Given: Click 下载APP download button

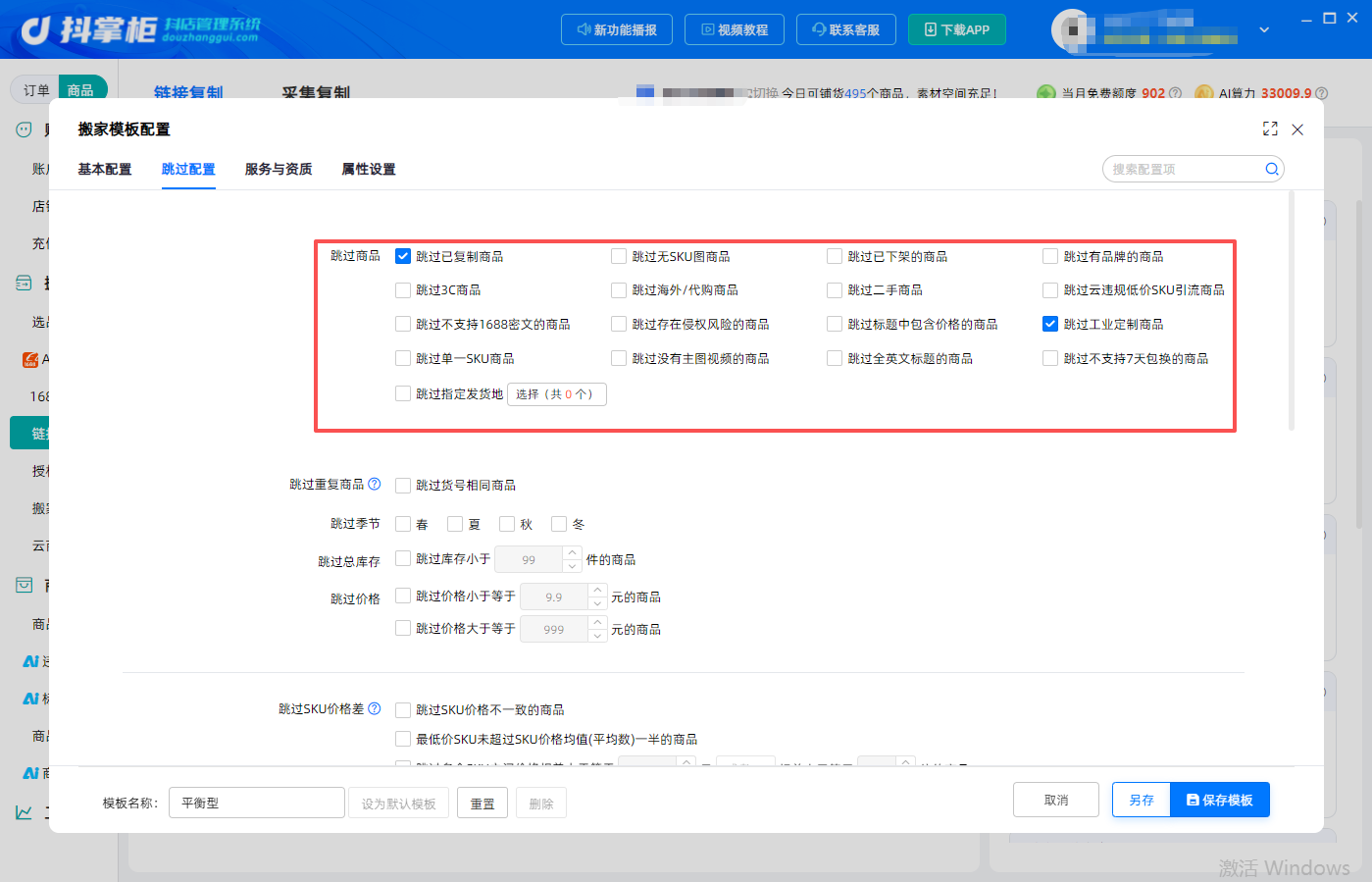Looking at the screenshot, I should click(x=957, y=29).
